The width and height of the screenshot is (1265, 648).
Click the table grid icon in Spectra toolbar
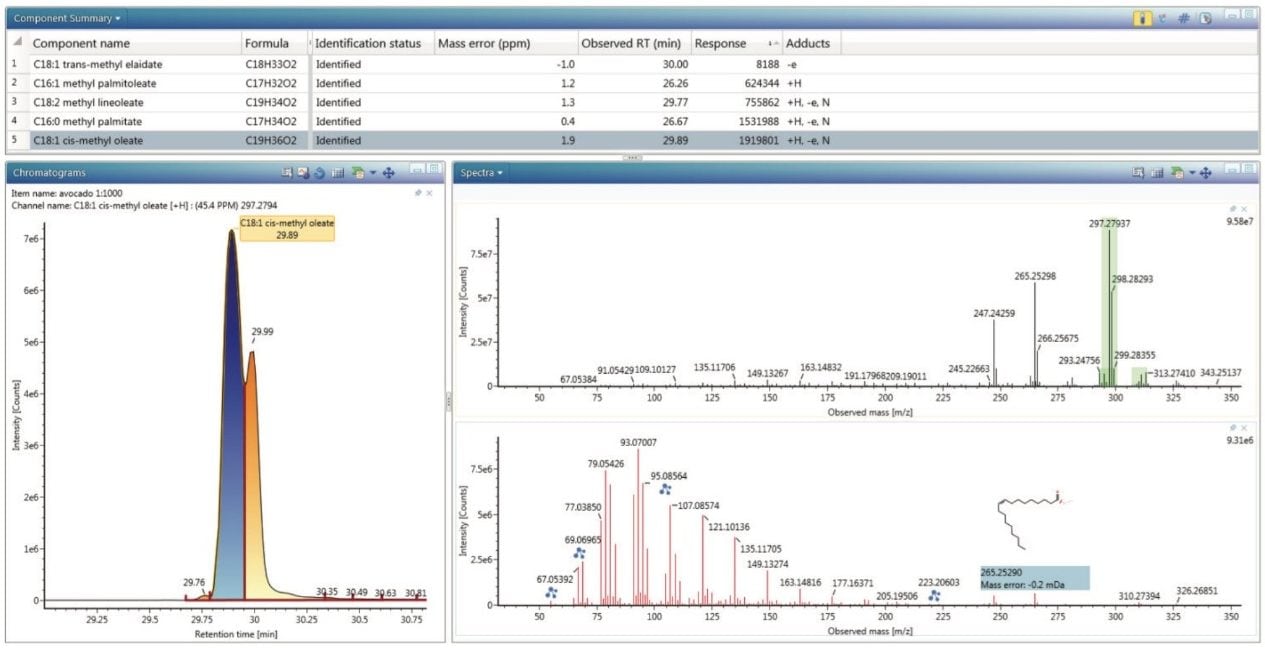[1158, 173]
